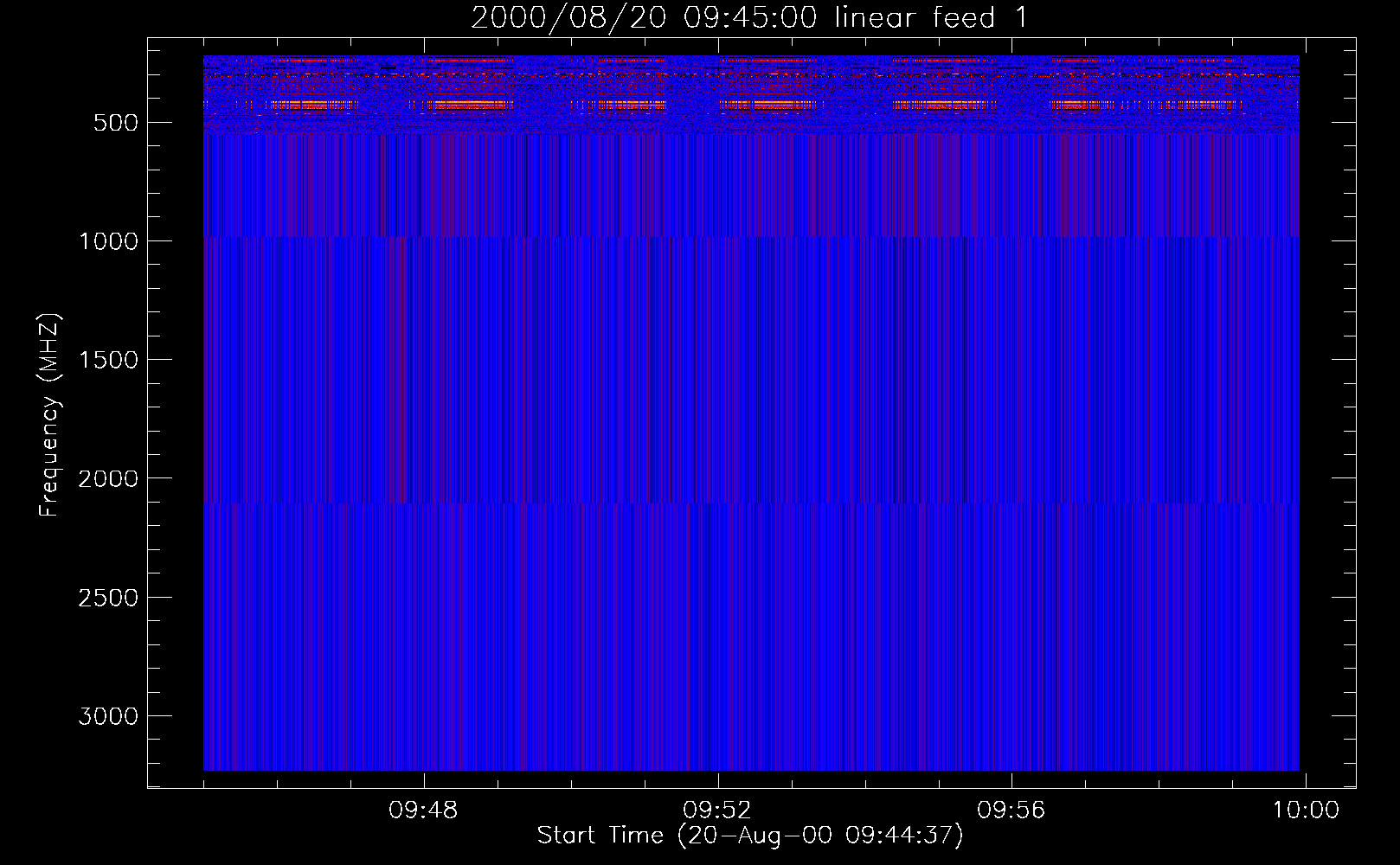This screenshot has width=1400, height=865.
Task: Select the 2000 frequency tick label
Action: 108,478
